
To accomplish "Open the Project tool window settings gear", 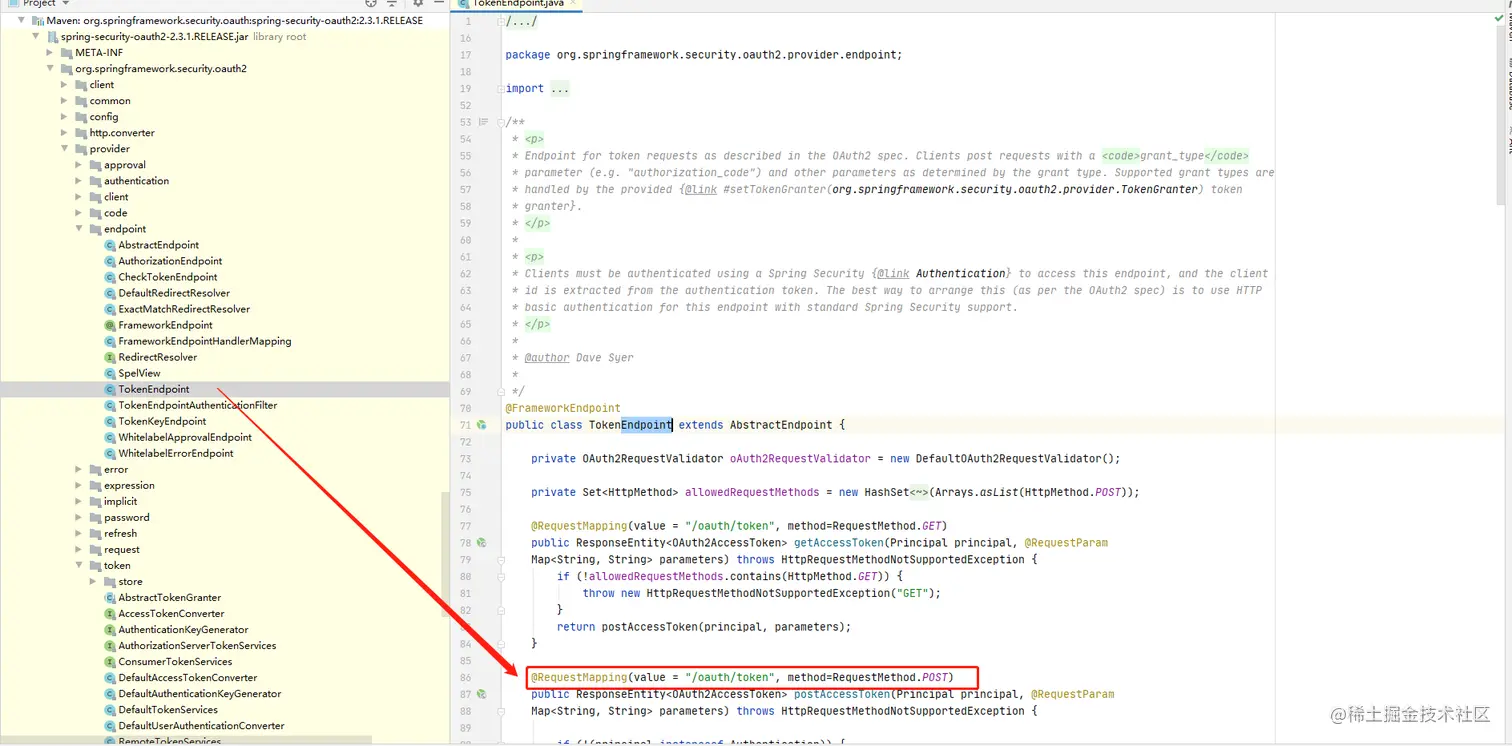I will click(418, 3).
